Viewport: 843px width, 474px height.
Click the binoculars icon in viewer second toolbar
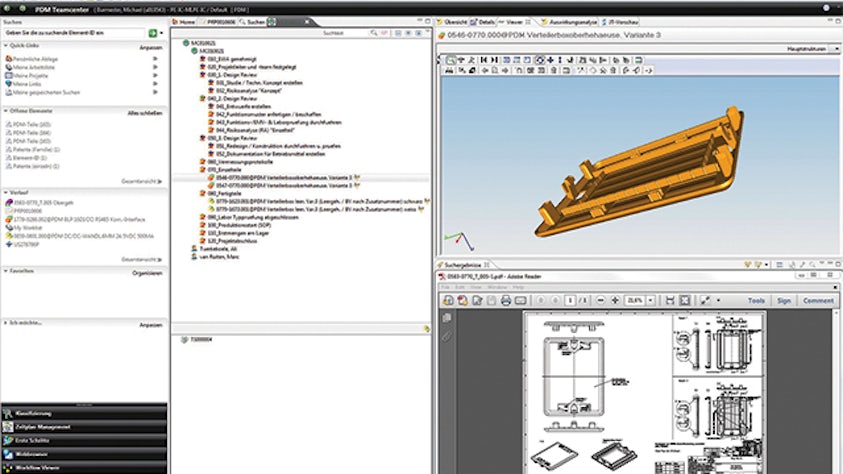coord(449,70)
